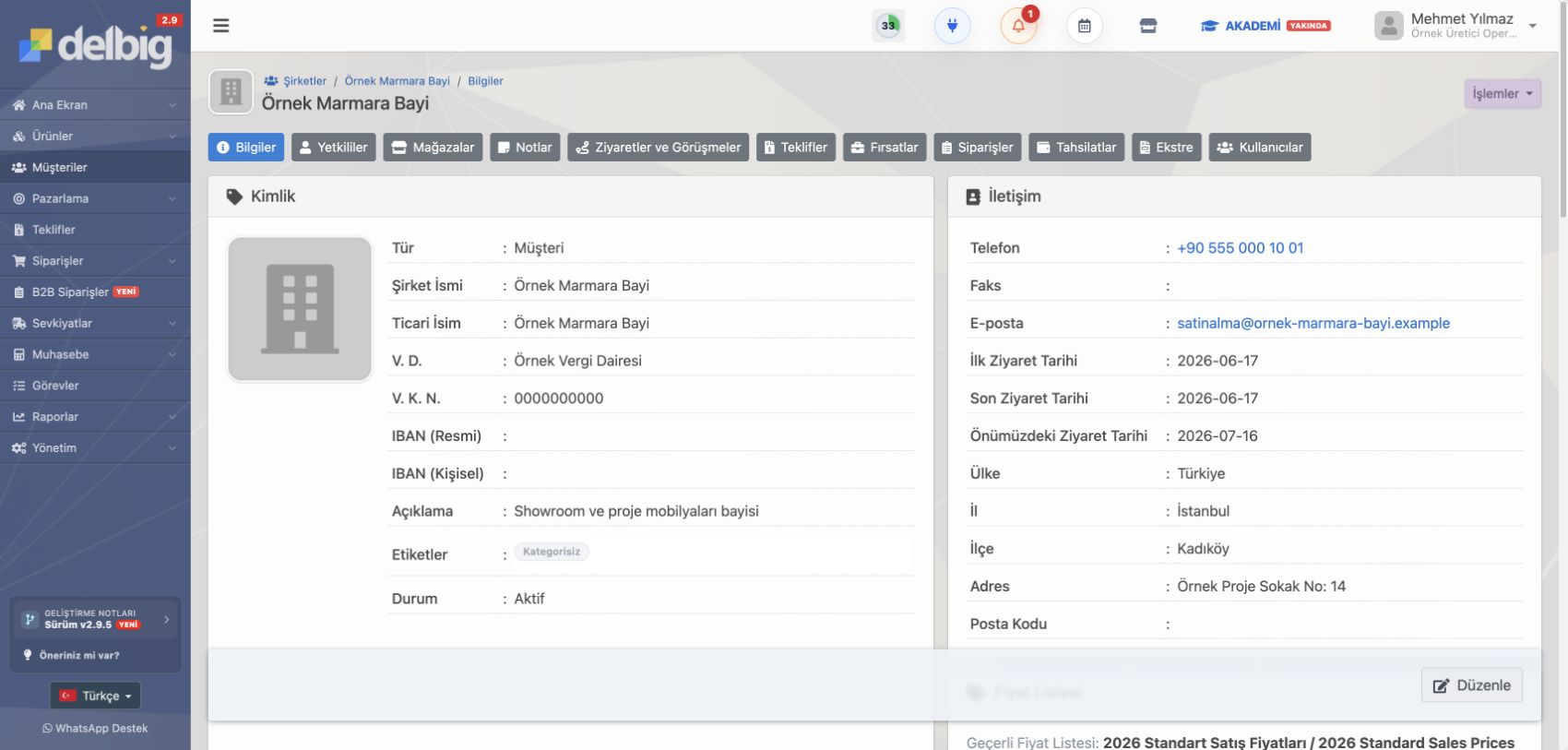
Task: Click the Ana Ekran home icon
Action: pos(18,105)
